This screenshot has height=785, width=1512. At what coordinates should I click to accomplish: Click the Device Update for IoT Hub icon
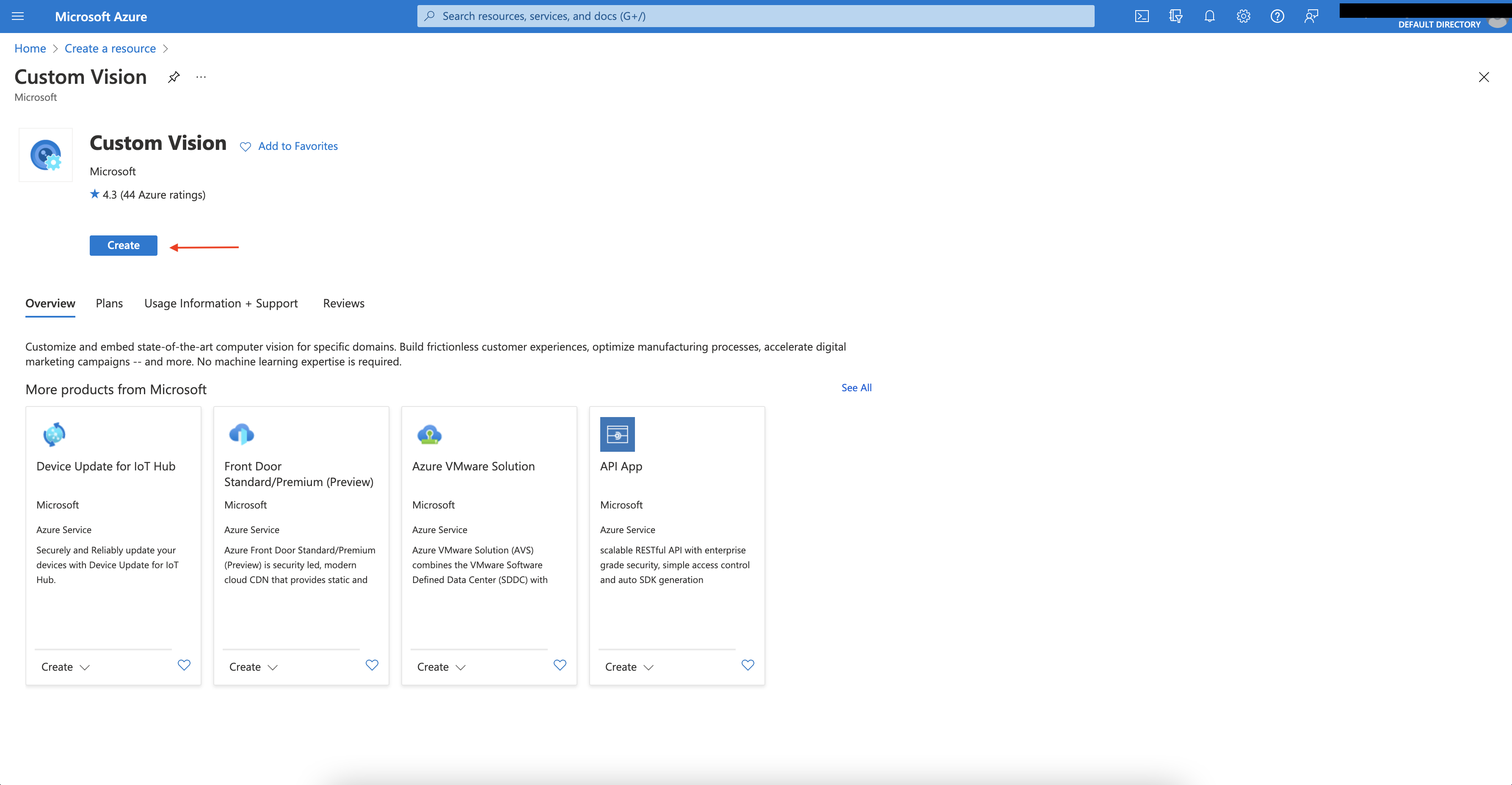(x=54, y=434)
